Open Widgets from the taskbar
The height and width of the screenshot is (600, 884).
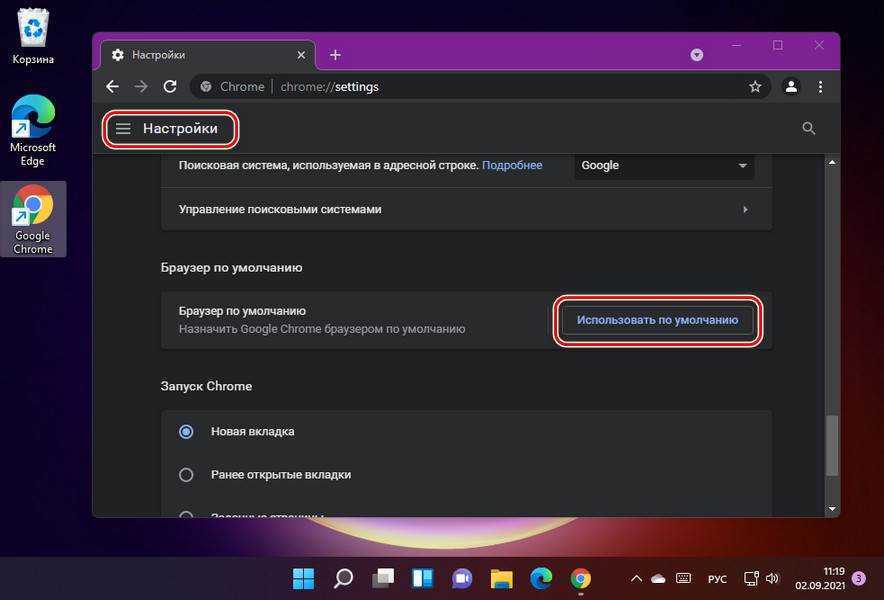(422, 579)
